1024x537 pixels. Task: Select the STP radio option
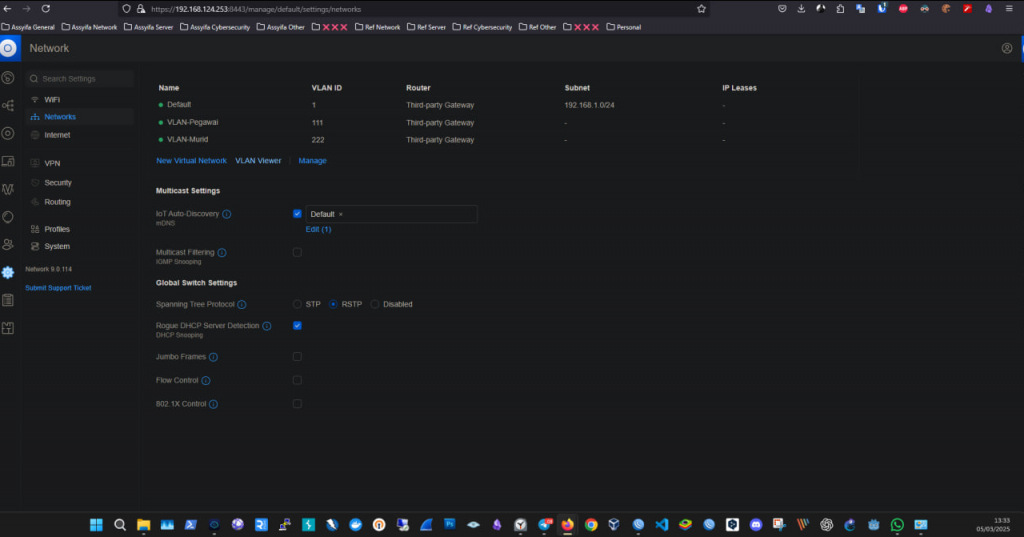pos(297,304)
